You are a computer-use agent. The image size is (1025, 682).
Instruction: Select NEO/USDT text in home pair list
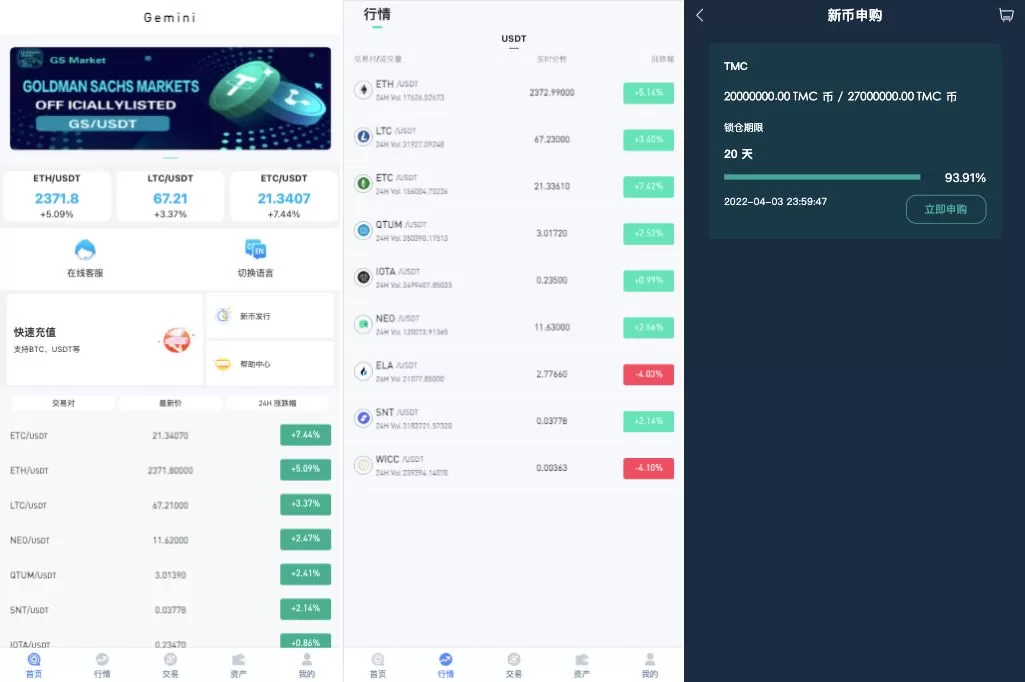(x=29, y=540)
